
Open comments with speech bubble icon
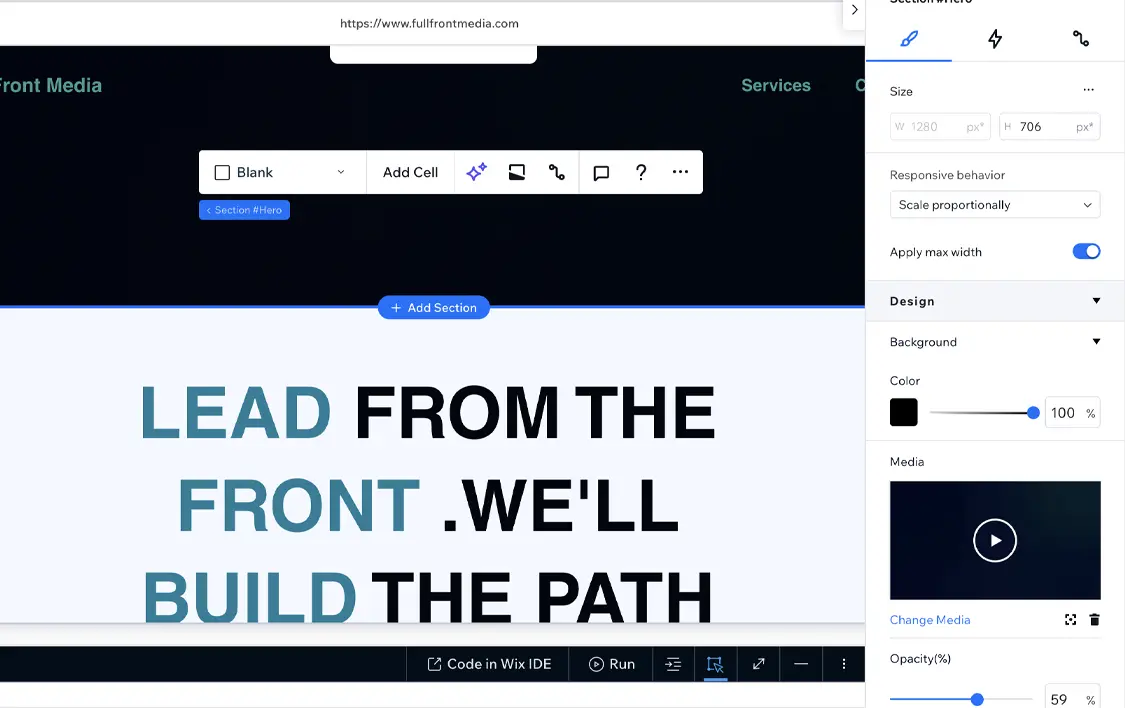(601, 172)
